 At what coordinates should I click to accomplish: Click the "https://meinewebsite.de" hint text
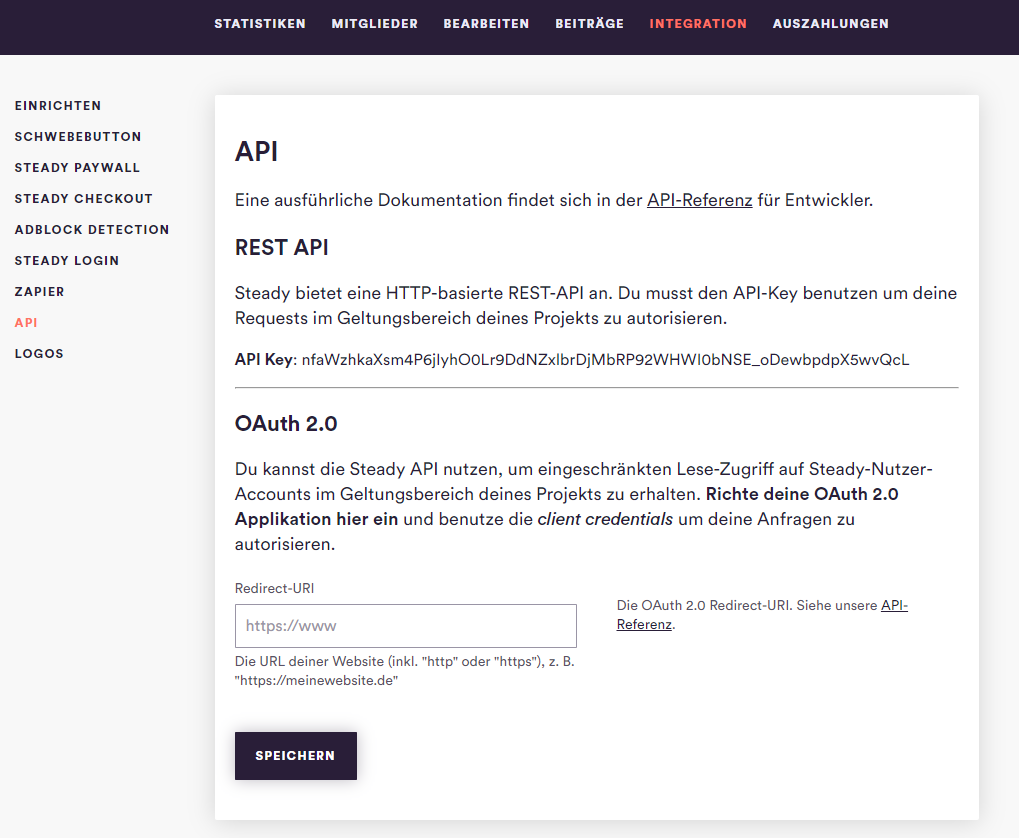pos(316,681)
